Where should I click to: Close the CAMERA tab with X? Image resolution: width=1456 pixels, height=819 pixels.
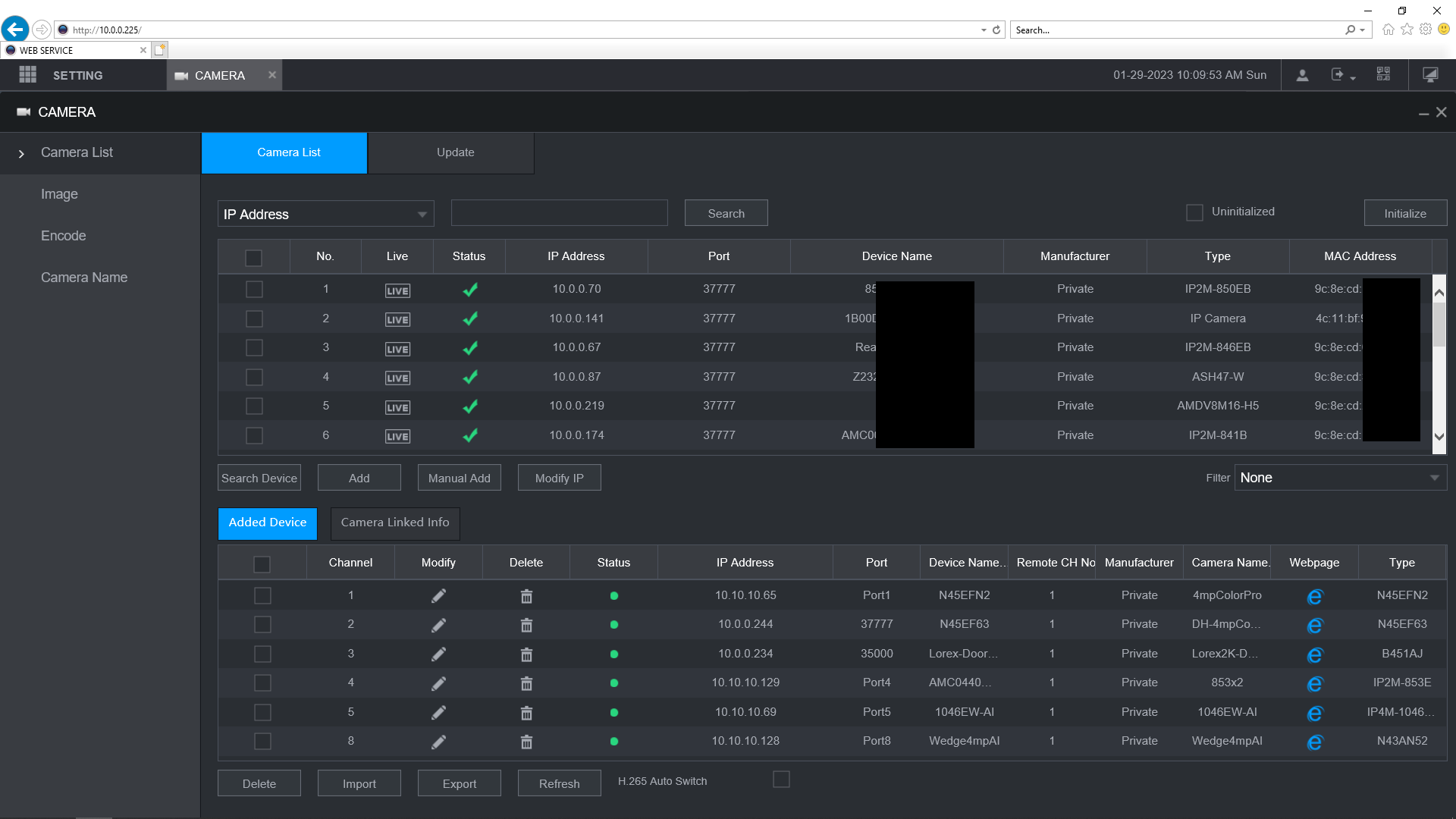coord(272,74)
